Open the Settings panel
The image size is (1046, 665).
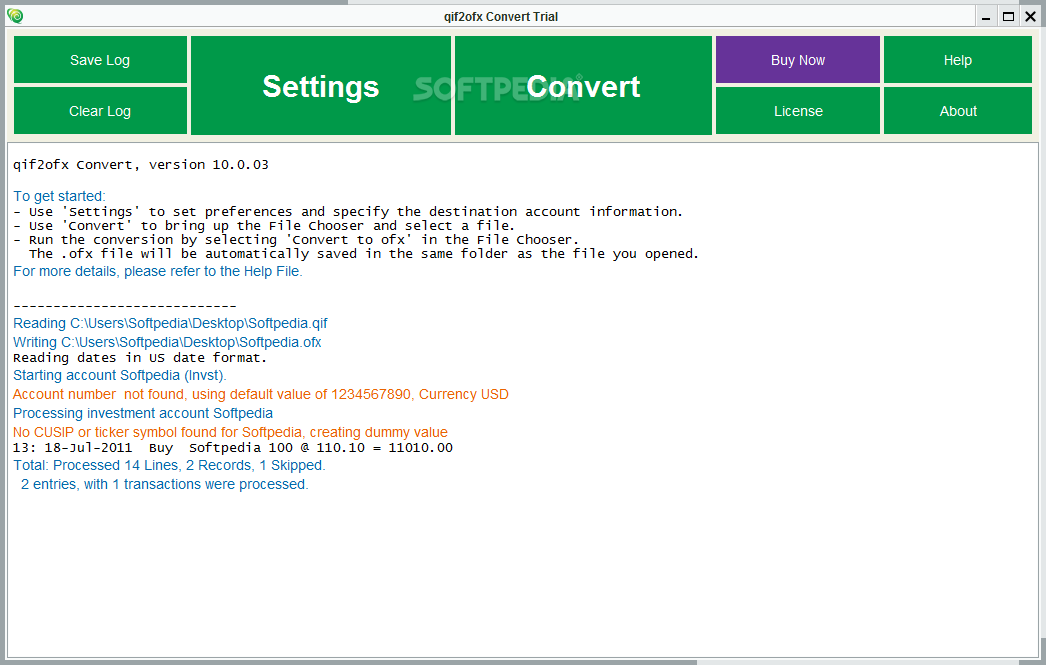pyautogui.click(x=321, y=85)
